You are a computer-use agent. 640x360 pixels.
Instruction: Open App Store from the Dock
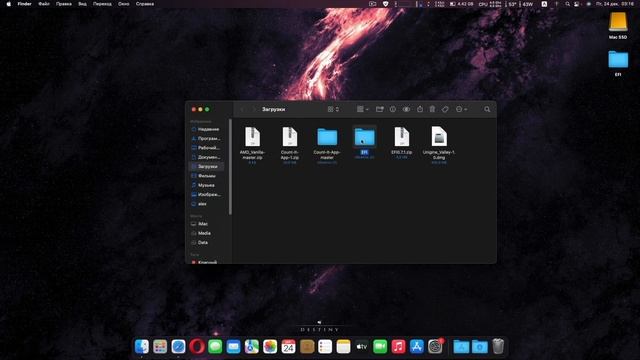click(x=417, y=347)
